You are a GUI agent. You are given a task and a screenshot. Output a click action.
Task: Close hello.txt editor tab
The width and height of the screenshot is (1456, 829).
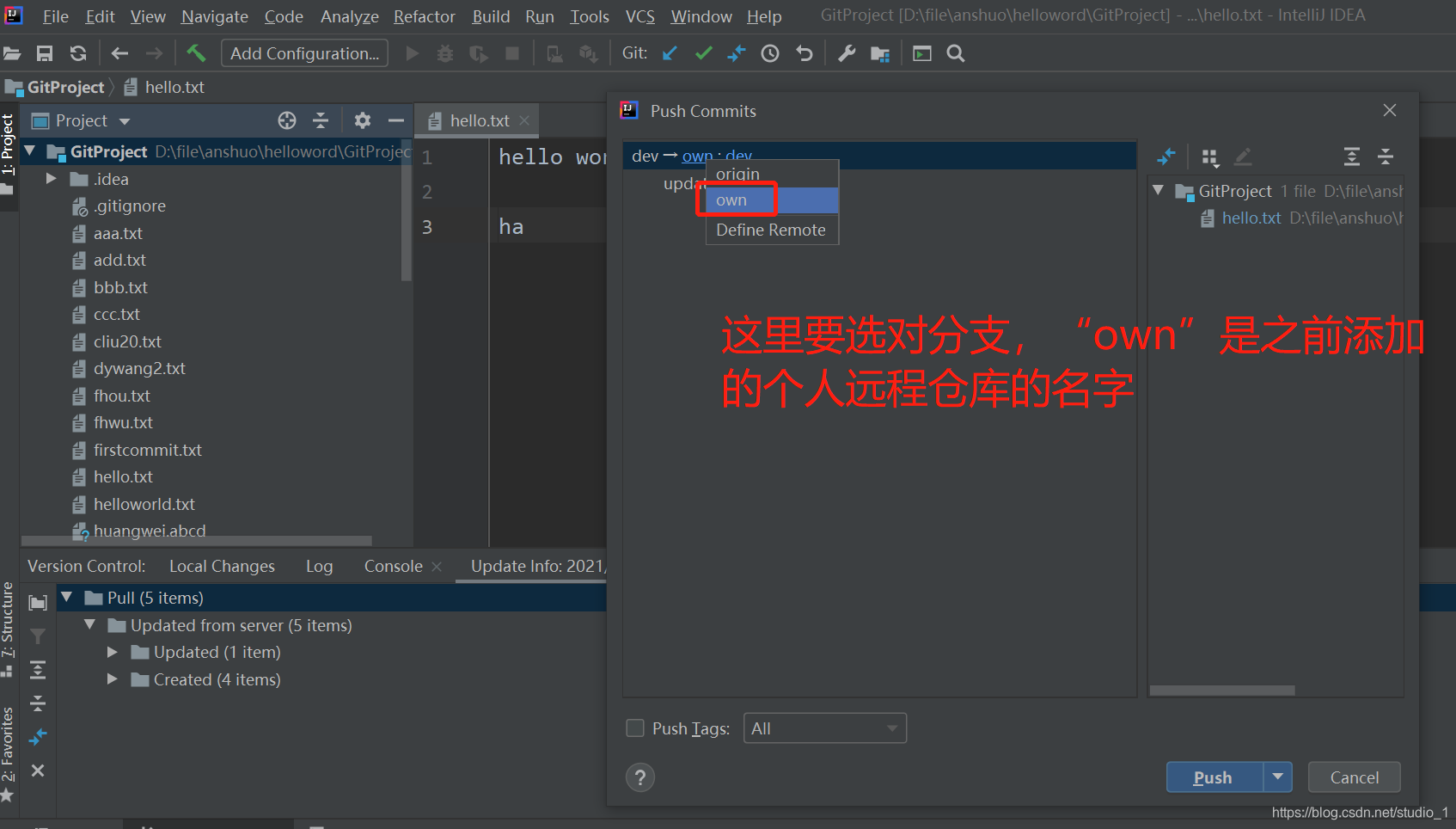pos(524,120)
